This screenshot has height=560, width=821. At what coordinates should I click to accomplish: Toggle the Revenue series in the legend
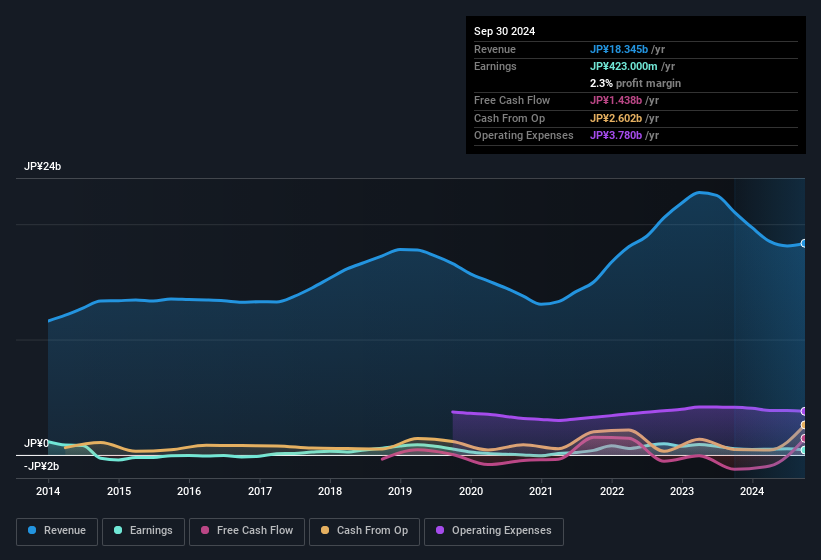tap(57, 530)
